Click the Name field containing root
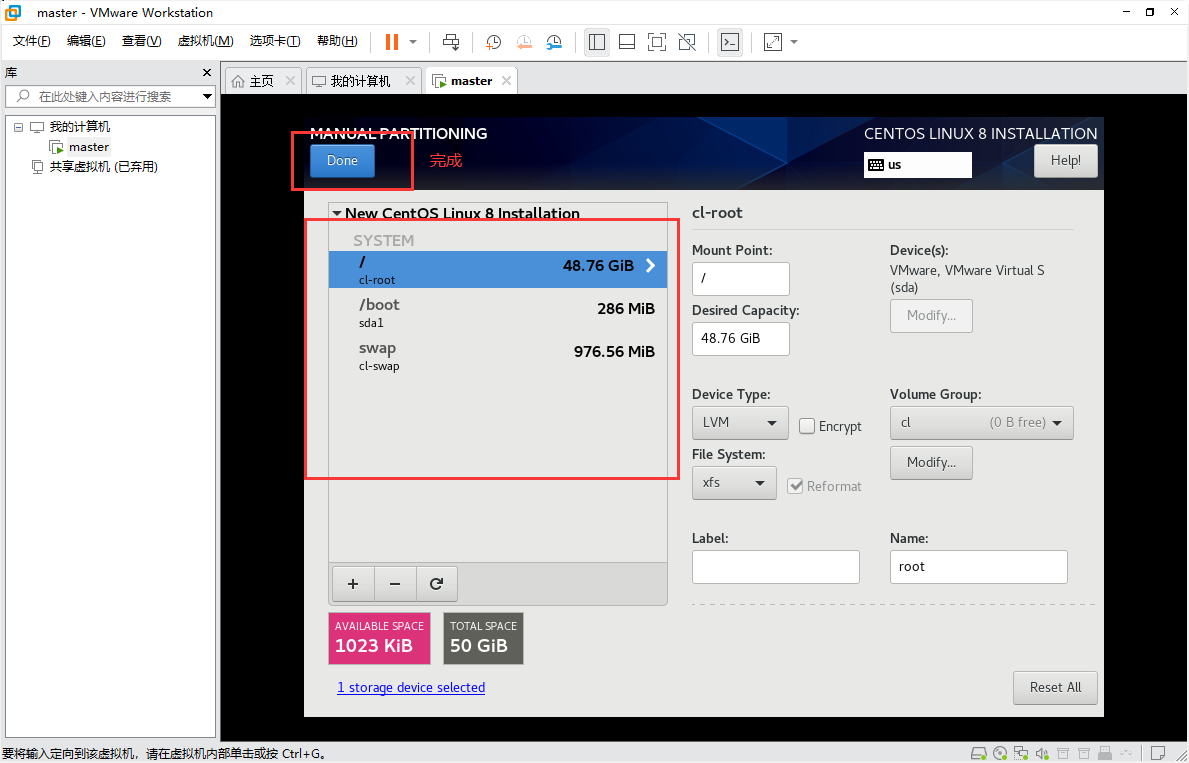 979,567
